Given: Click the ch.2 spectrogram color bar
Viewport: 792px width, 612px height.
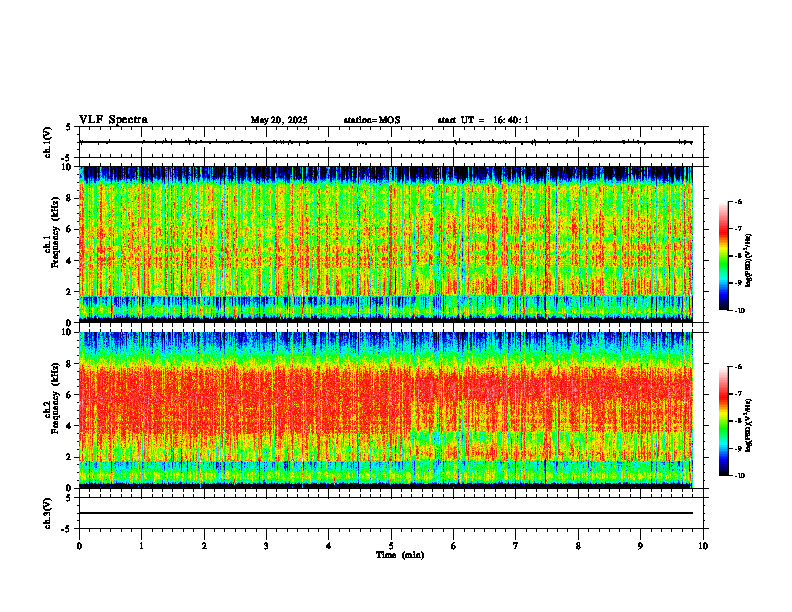Looking at the screenshot, I should point(723,421).
